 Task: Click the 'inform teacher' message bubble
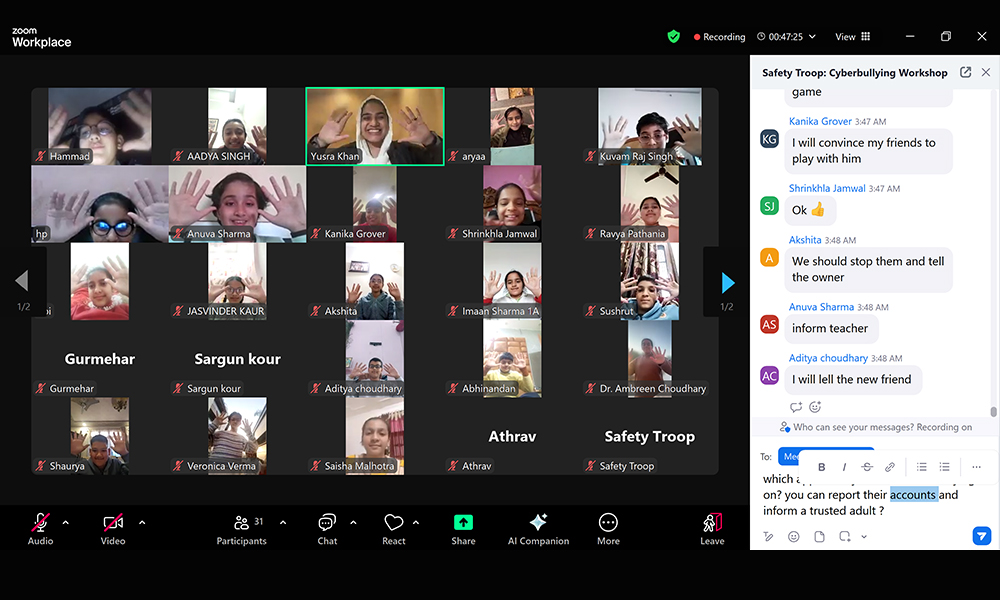tap(831, 328)
